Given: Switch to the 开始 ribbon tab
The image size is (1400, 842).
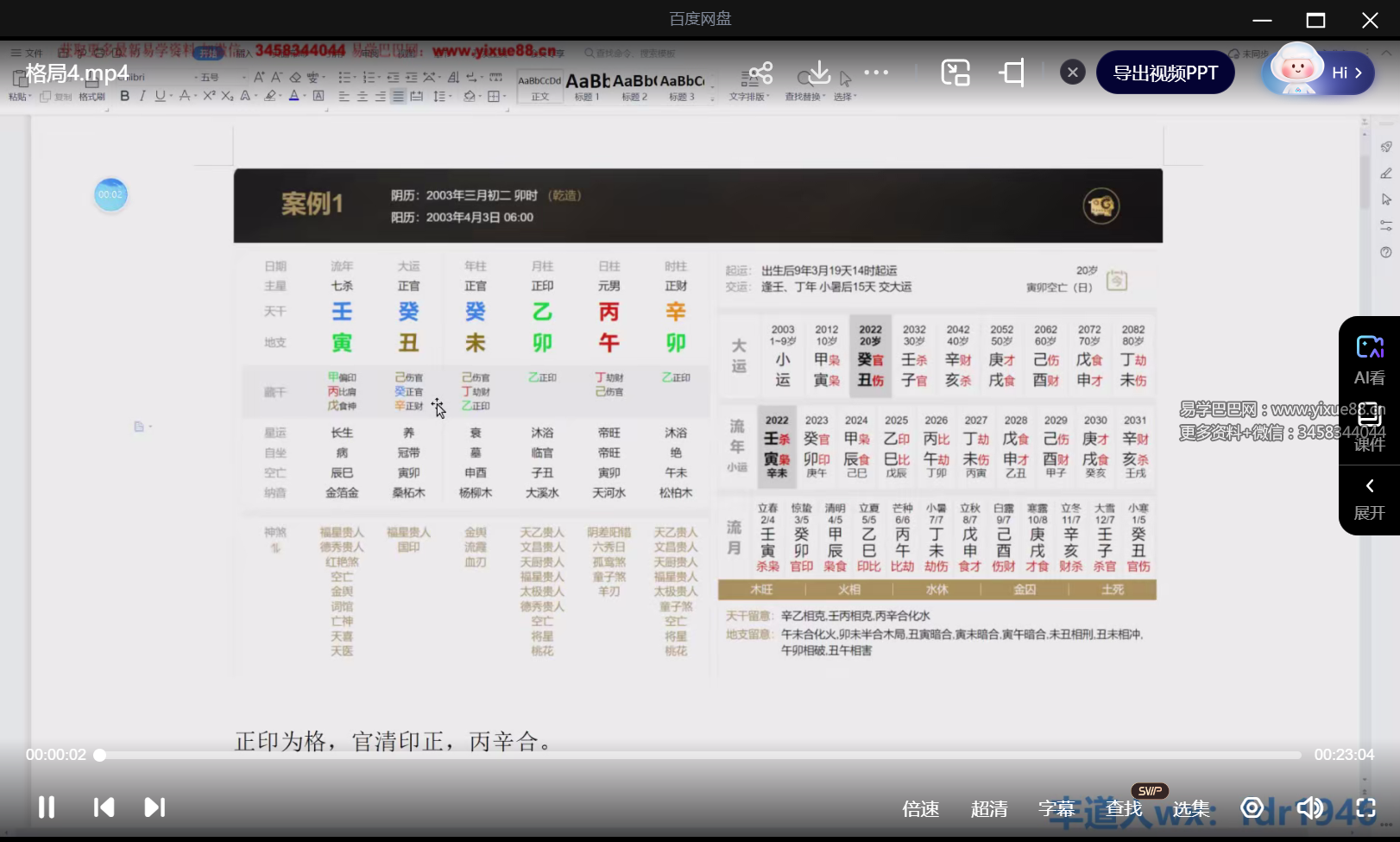Looking at the screenshot, I should 210,52.
